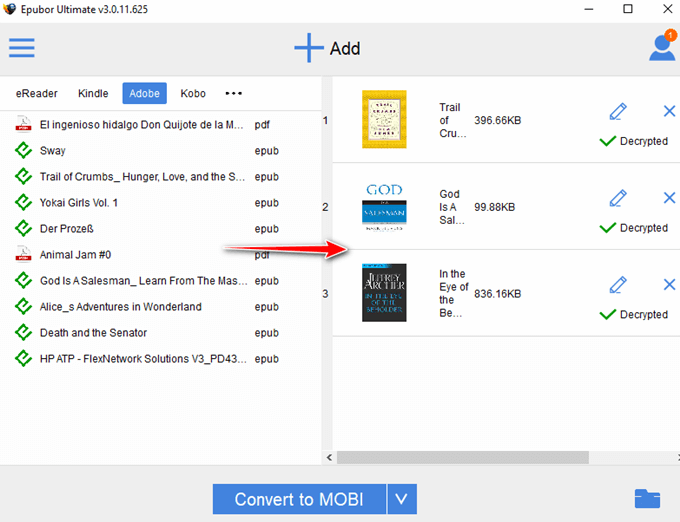
Task: Click the epub icon beside Trail of Crumbs
Action: point(23,176)
